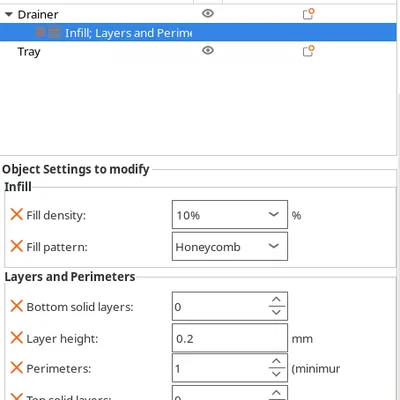400x400 pixels.
Task: Select the Drainer object row
Action: pos(198,14)
